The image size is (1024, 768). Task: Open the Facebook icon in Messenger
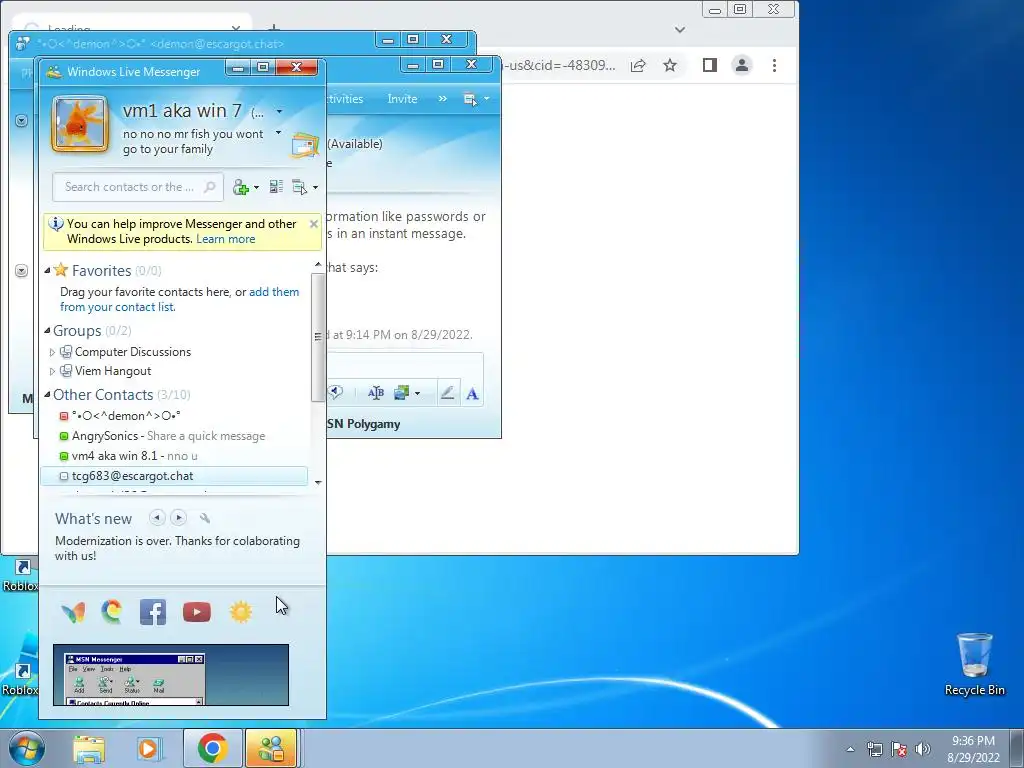click(153, 612)
